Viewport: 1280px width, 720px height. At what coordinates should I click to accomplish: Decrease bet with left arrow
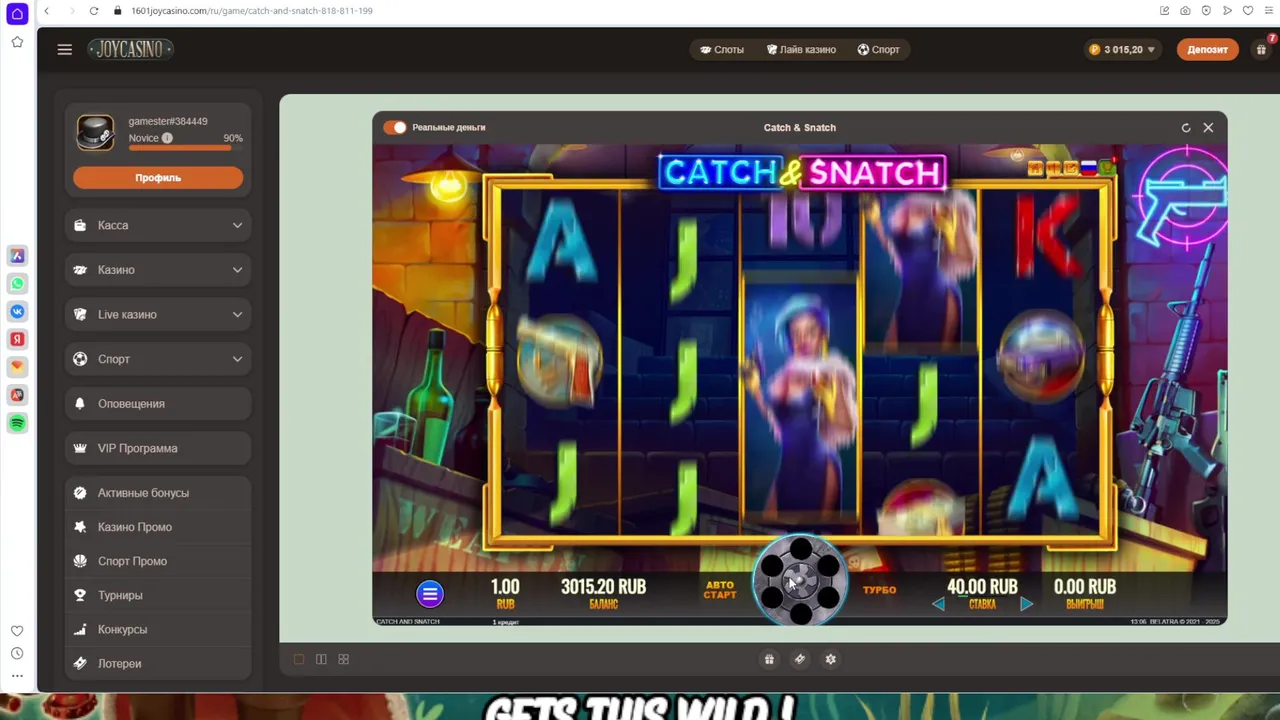click(938, 604)
